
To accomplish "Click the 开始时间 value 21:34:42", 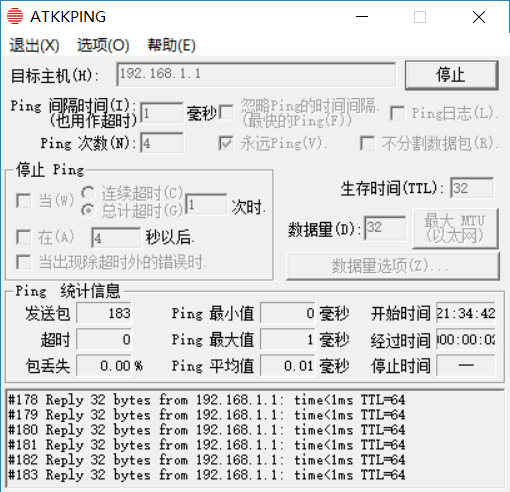I will pos(466,313).
